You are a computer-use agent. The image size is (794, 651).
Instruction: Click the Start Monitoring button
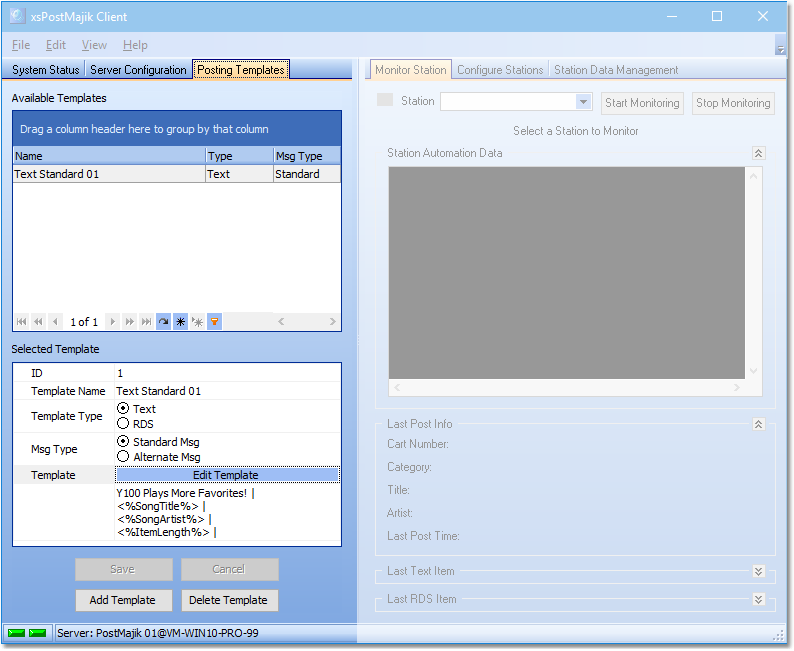[642, 103]
